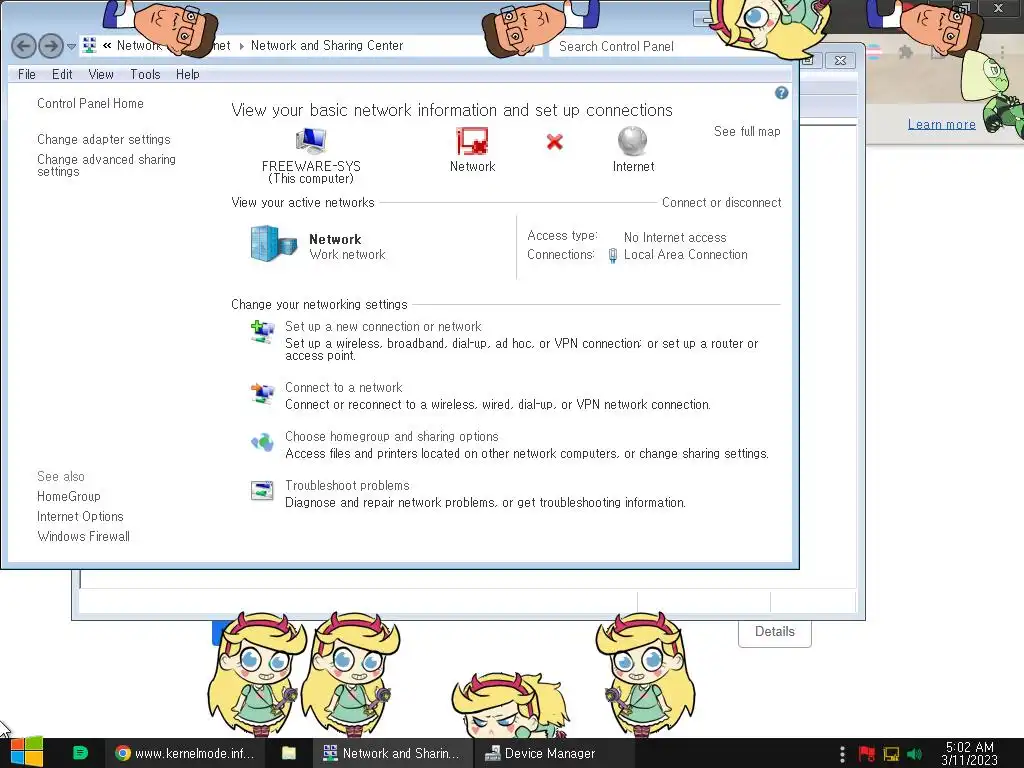Image resolution: width=1024 pixels, height=768 pixels.
Task: Open Connect to a network link
Action: (x=344, y=387)
